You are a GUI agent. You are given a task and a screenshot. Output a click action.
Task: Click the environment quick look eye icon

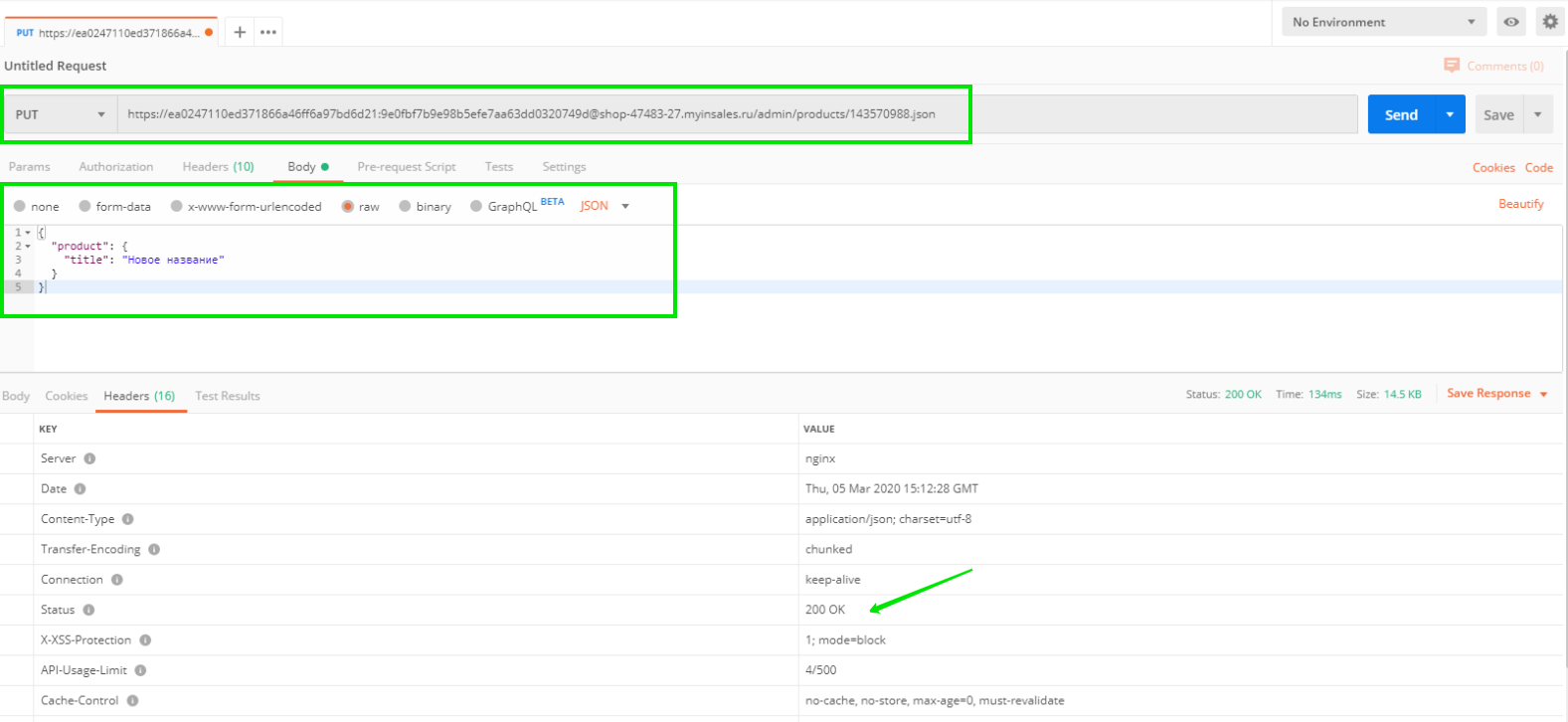1511,22
